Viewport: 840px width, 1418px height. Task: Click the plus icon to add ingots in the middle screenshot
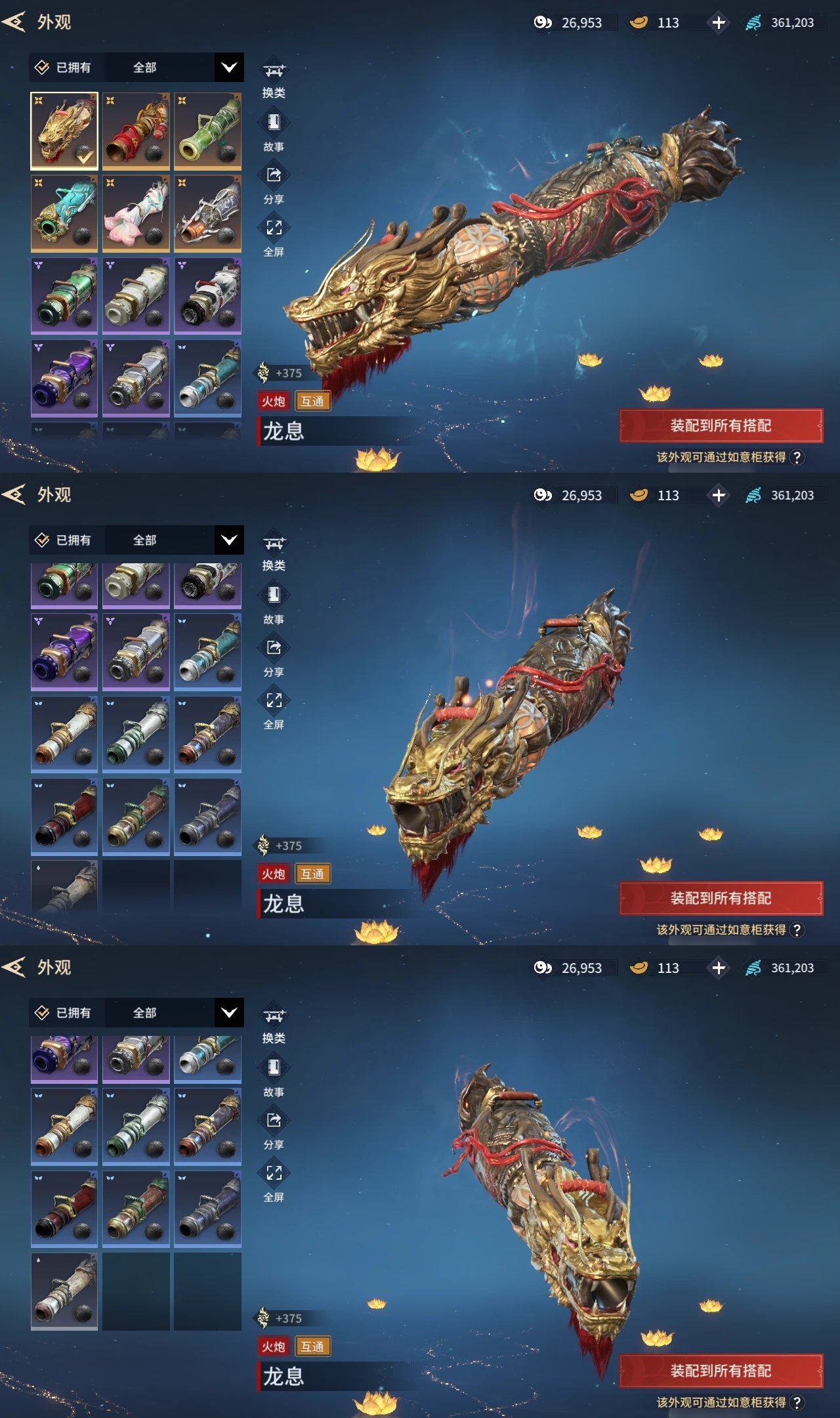719,496
